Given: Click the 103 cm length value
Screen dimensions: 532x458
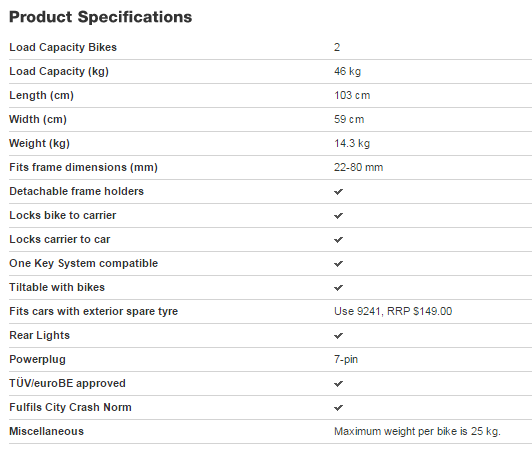Looking at the screenshot, I should (352, 95).
